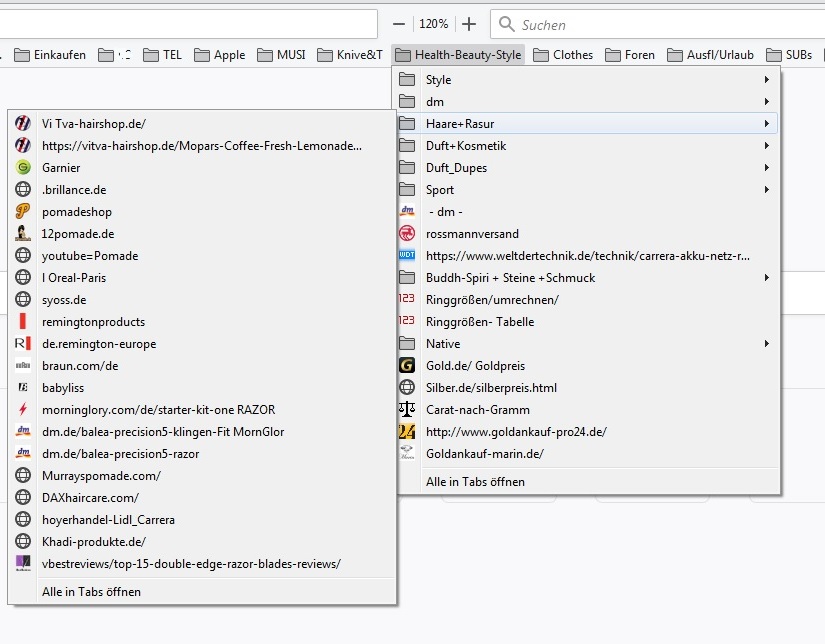Click the scales icon for Carat-nach-Gramm
This screenshot has width=825, height=644.
coord(407,409)
